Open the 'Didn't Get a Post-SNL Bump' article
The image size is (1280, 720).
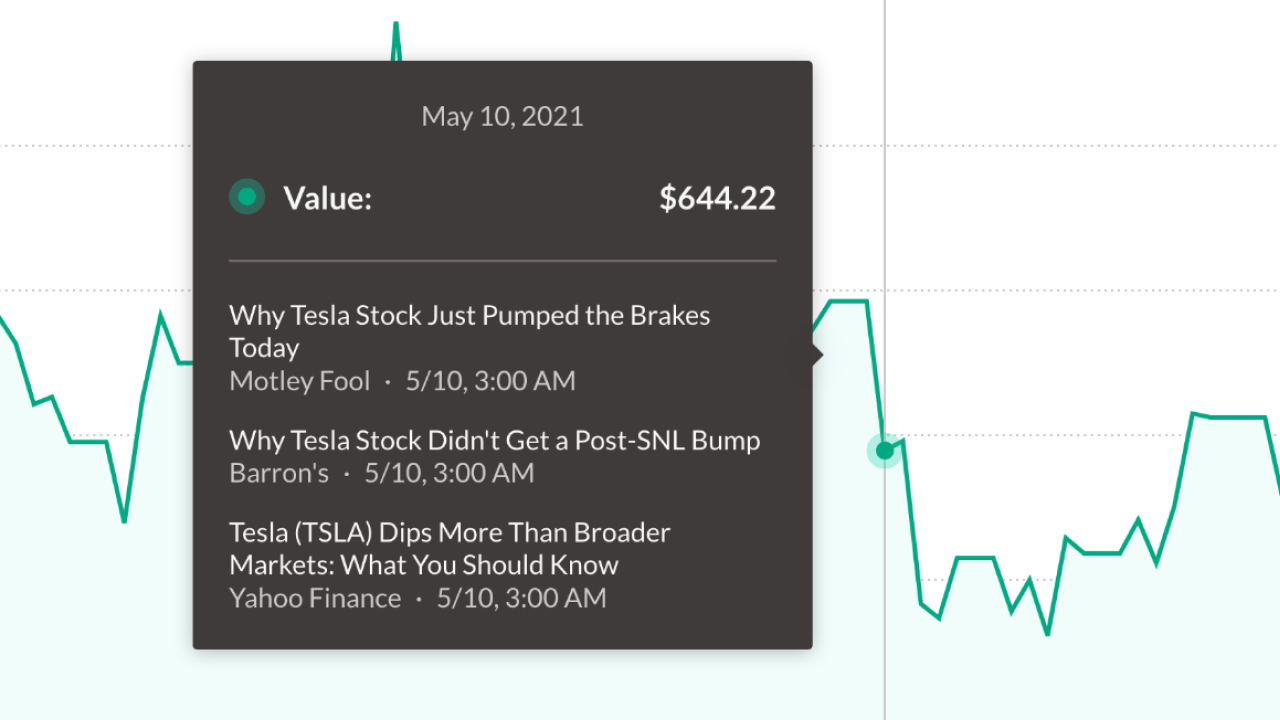tap(494, 440)
